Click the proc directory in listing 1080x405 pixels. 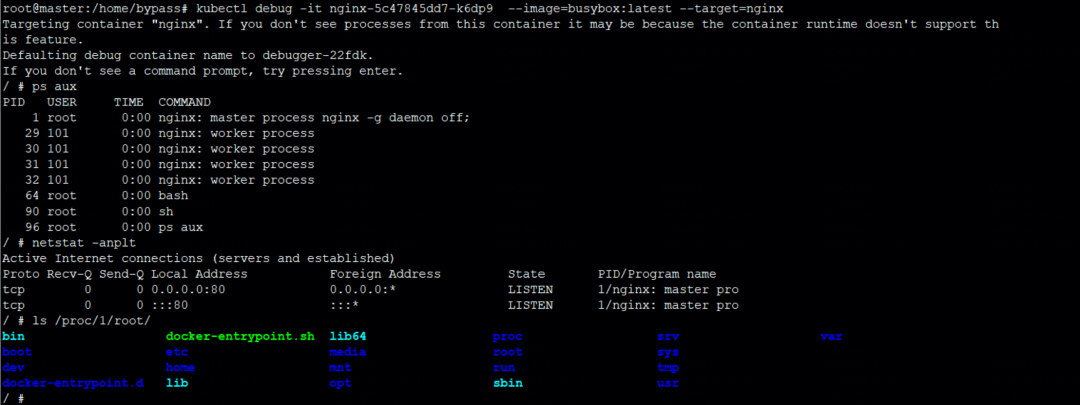508,337
